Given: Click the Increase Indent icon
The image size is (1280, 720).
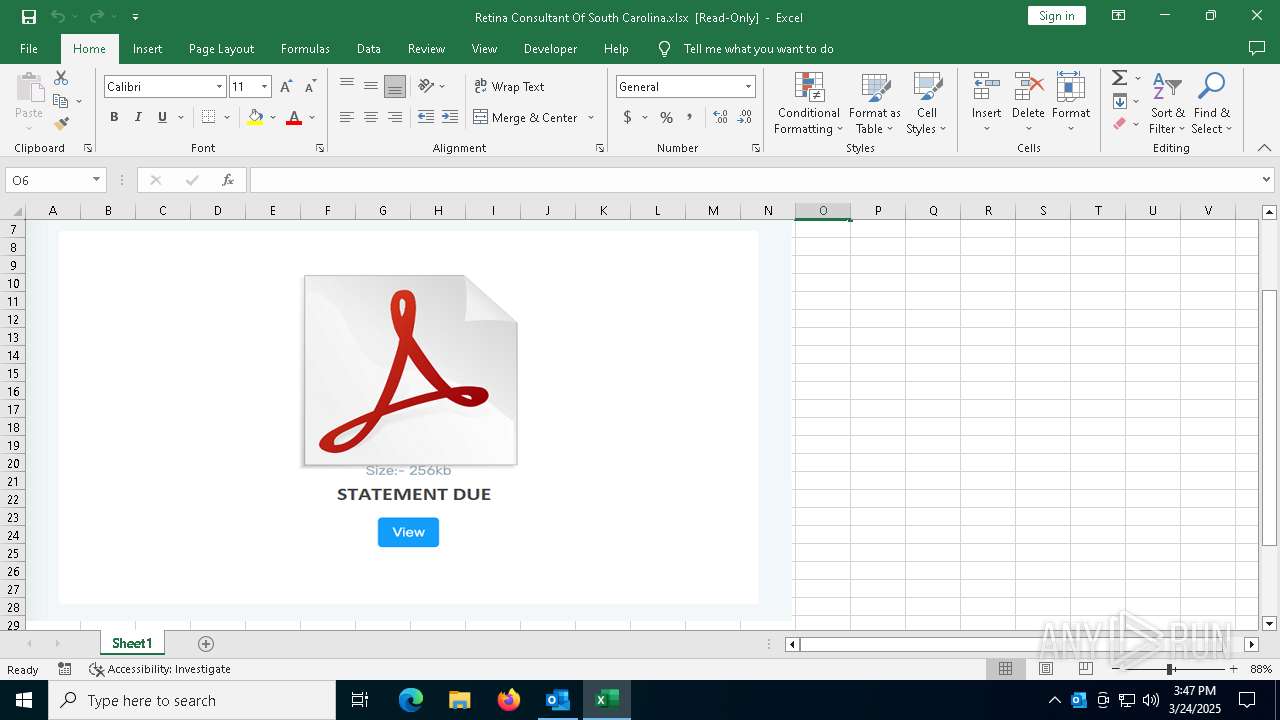Looking at the screenshot, I should coord(450,117).
